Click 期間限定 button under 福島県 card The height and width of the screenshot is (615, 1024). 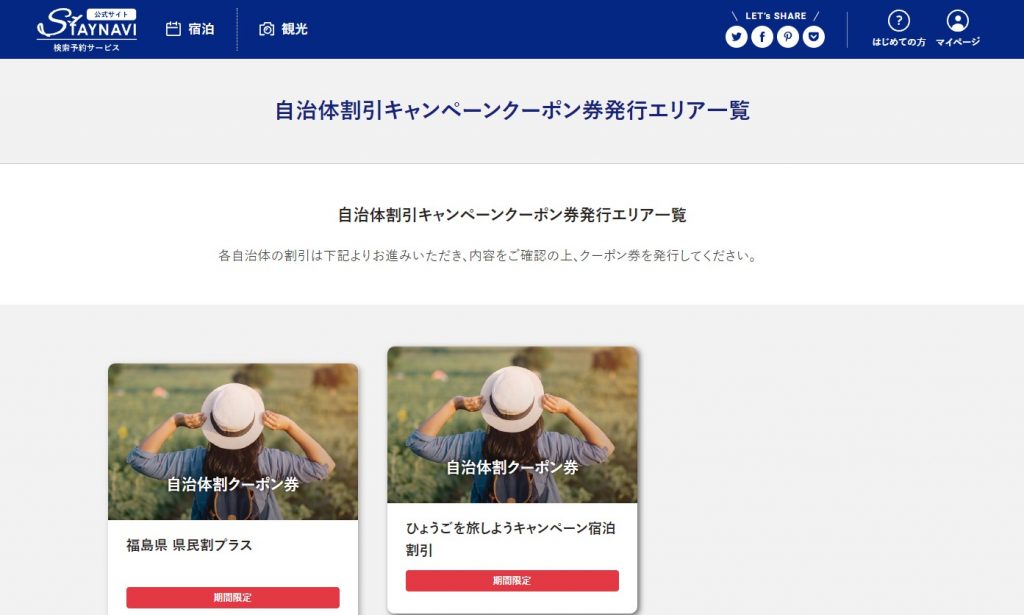point(233,597)
